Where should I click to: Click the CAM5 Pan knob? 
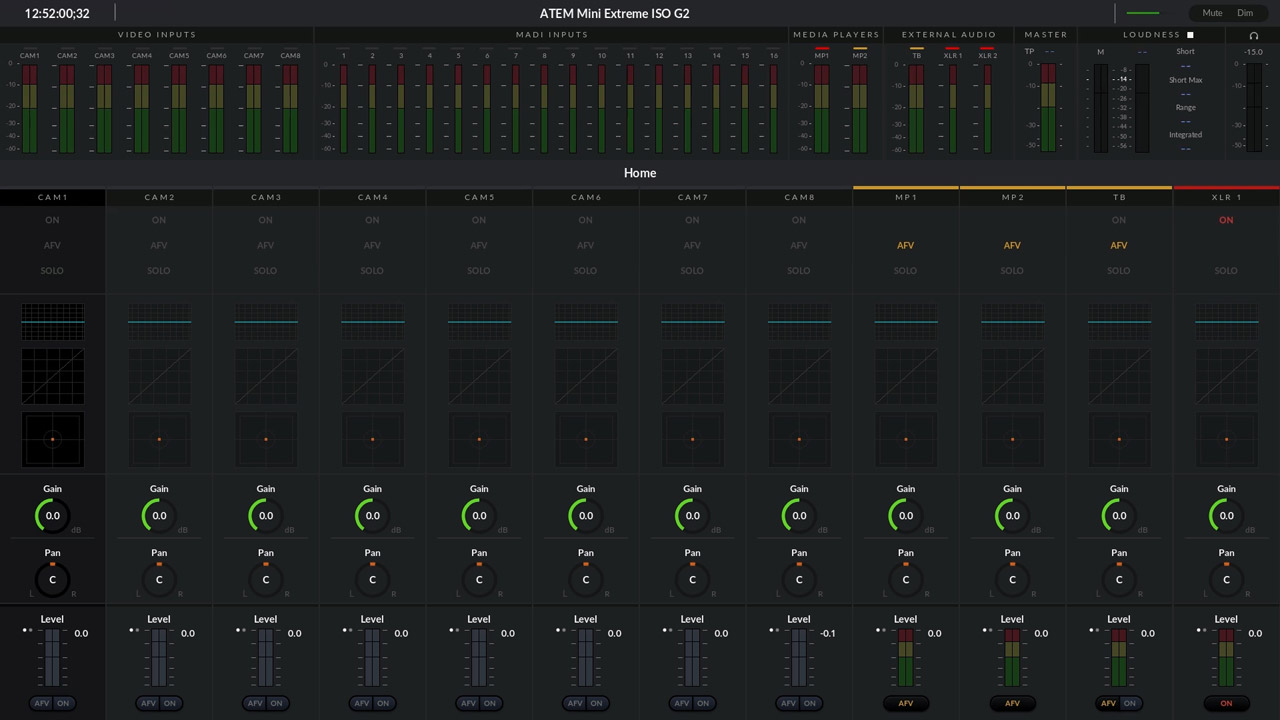[x=479, y=579]
